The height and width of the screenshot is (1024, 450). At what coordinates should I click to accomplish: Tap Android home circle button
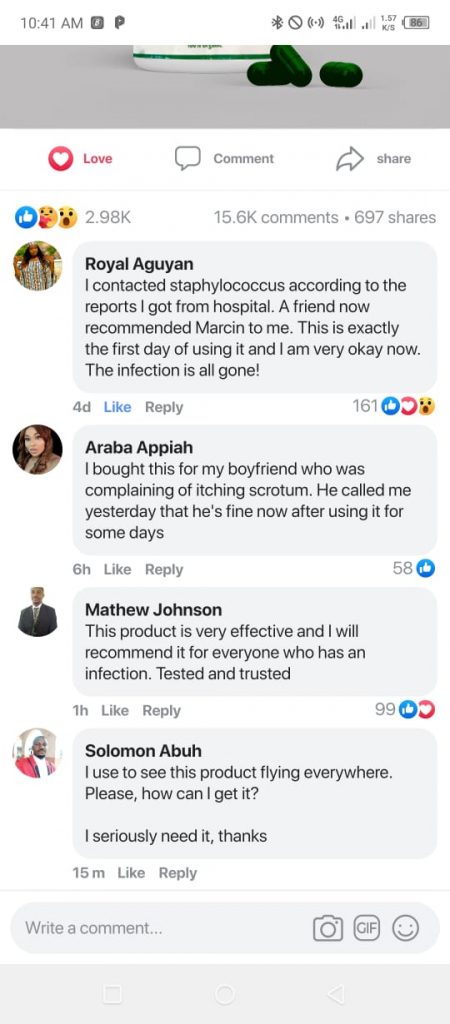(x=225, y=994)
